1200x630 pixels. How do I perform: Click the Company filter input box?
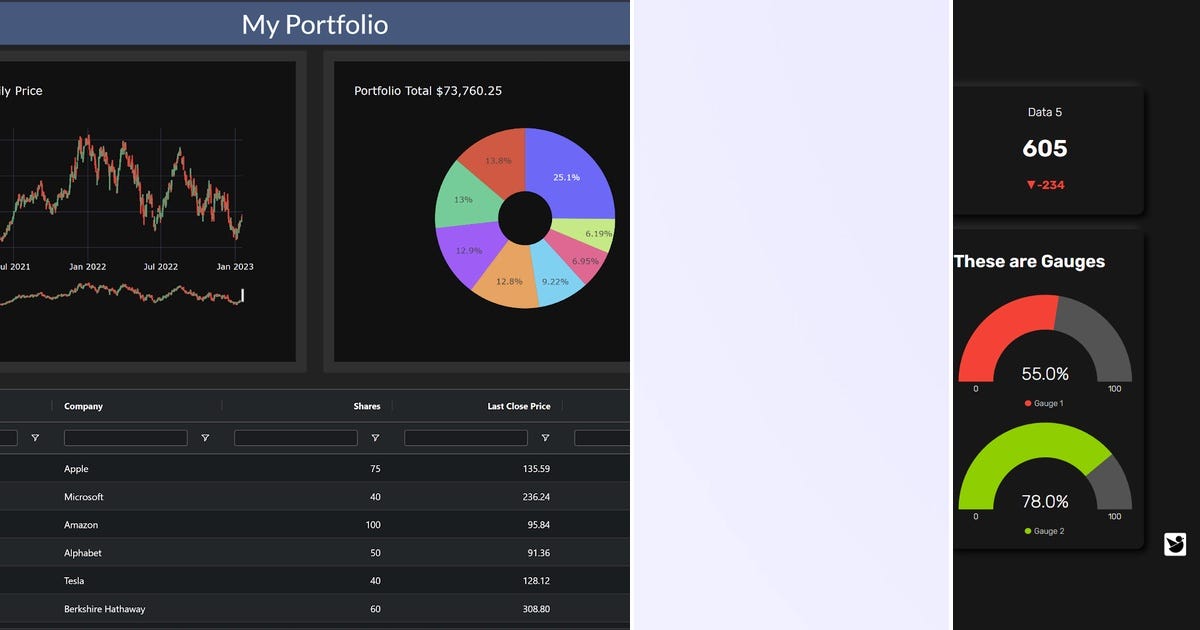124,437
